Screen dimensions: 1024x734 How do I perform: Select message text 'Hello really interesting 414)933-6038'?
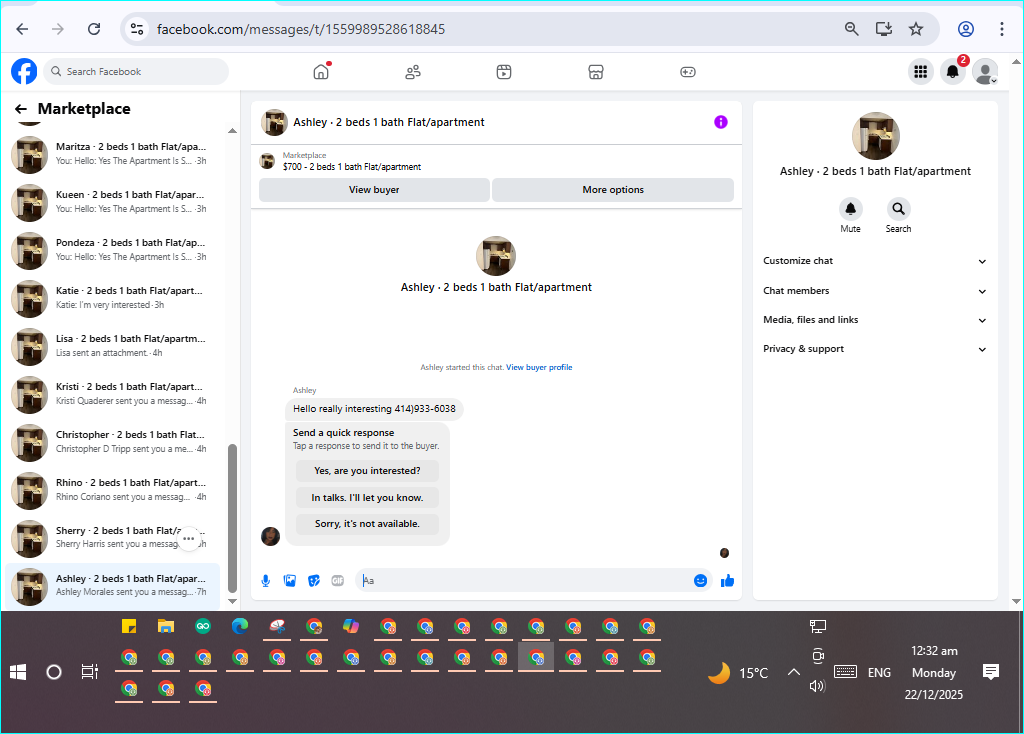(374, 409)
